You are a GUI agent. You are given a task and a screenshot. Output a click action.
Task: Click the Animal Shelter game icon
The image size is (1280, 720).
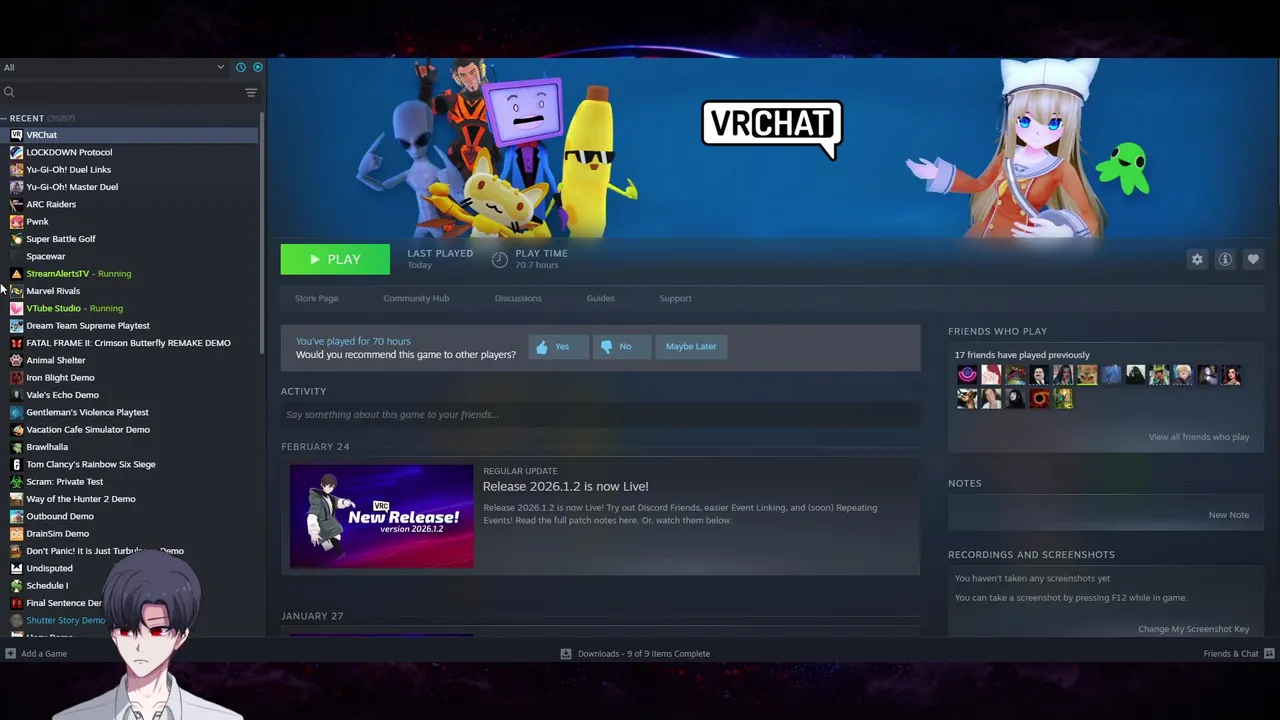coord(16,360)
